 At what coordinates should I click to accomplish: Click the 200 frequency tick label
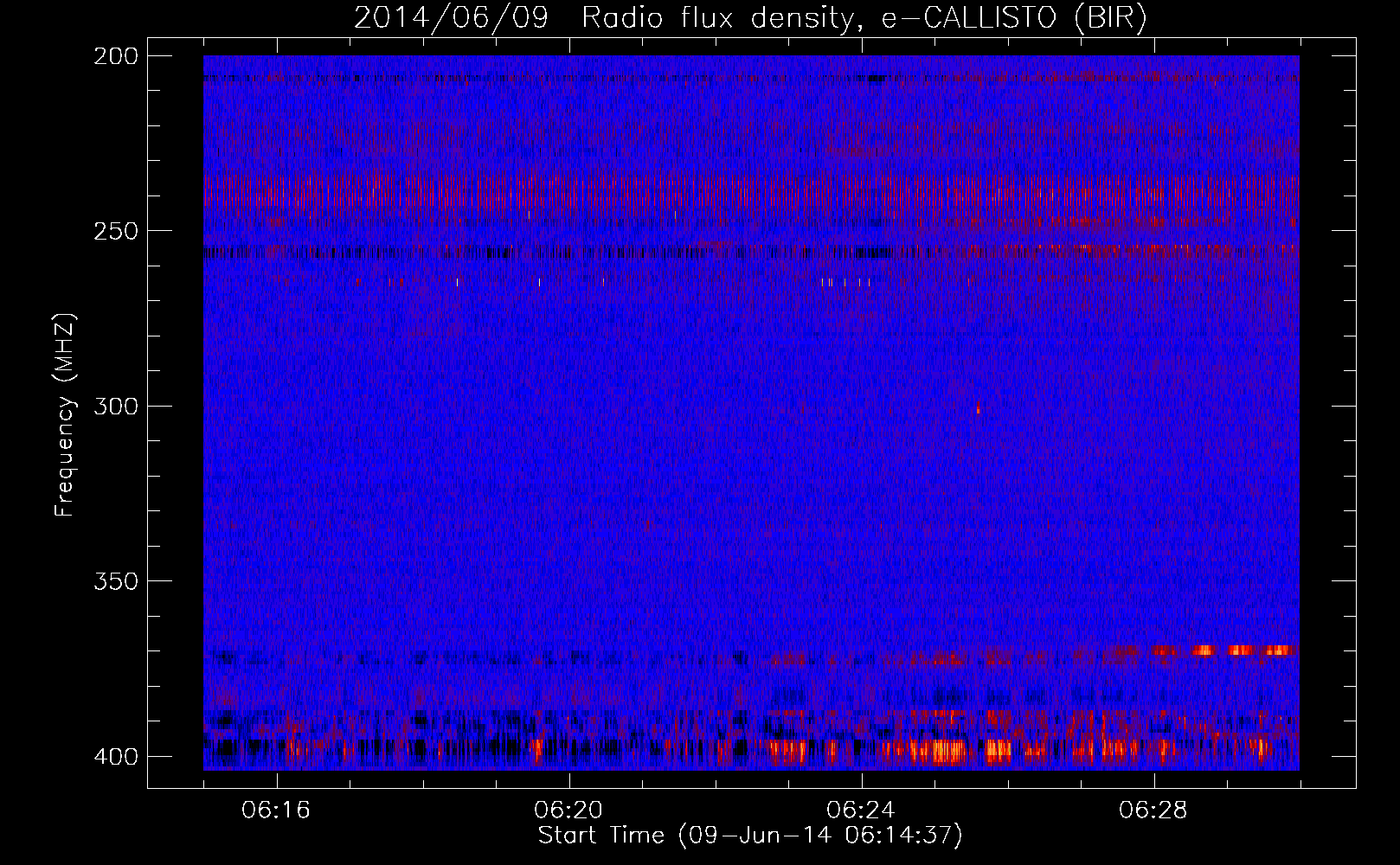[x=115, y=56]
